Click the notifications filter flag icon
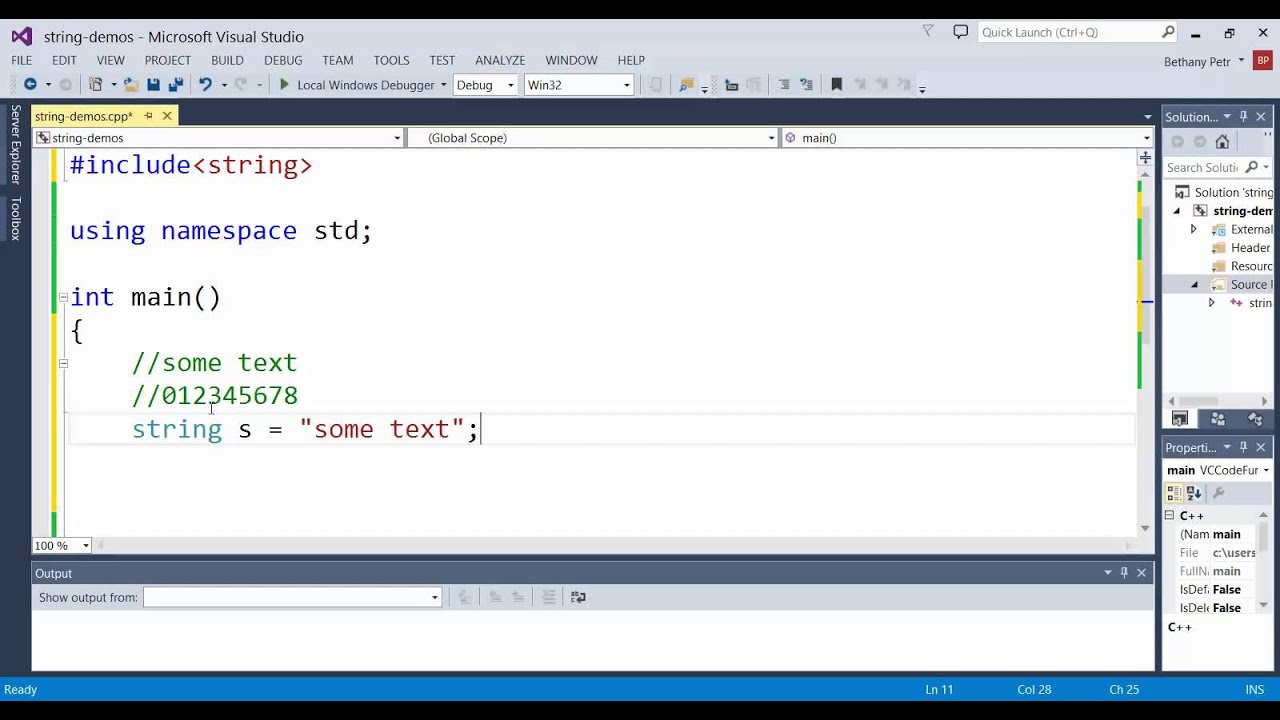The image size is (1280, 720). pyautogui.click(x=928, y=32)
